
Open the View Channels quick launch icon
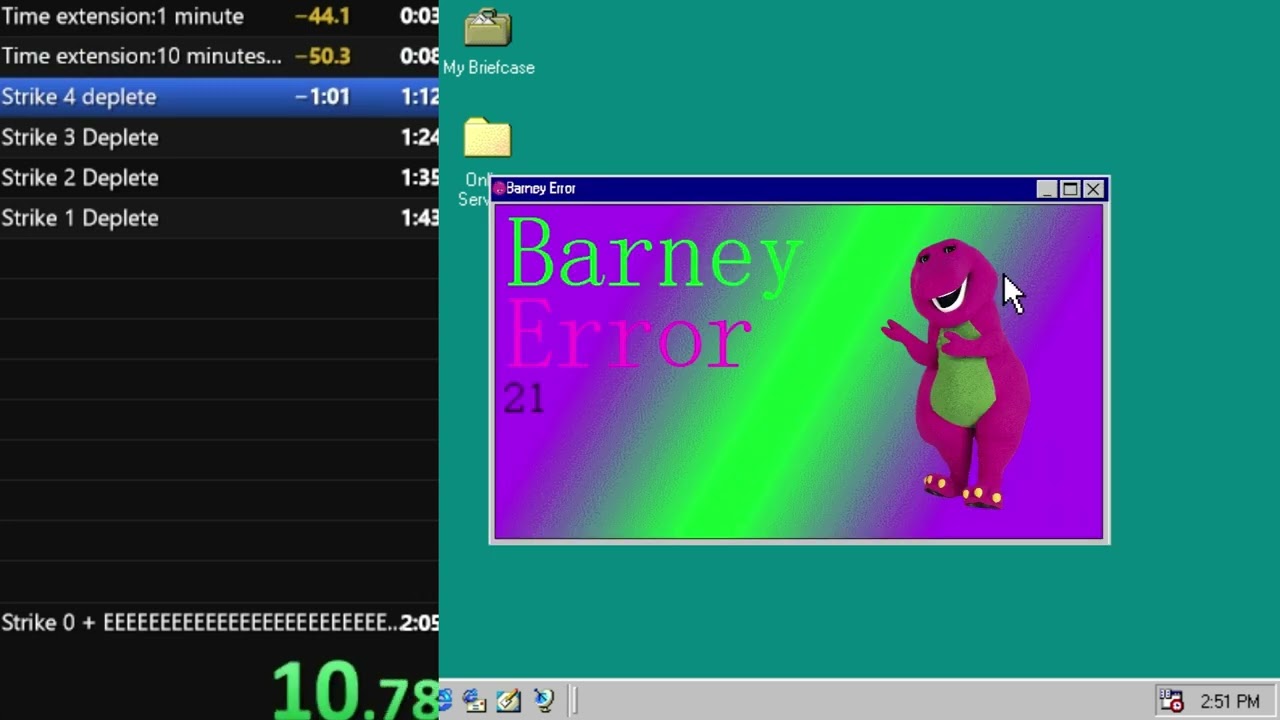(x=543, y=701)
